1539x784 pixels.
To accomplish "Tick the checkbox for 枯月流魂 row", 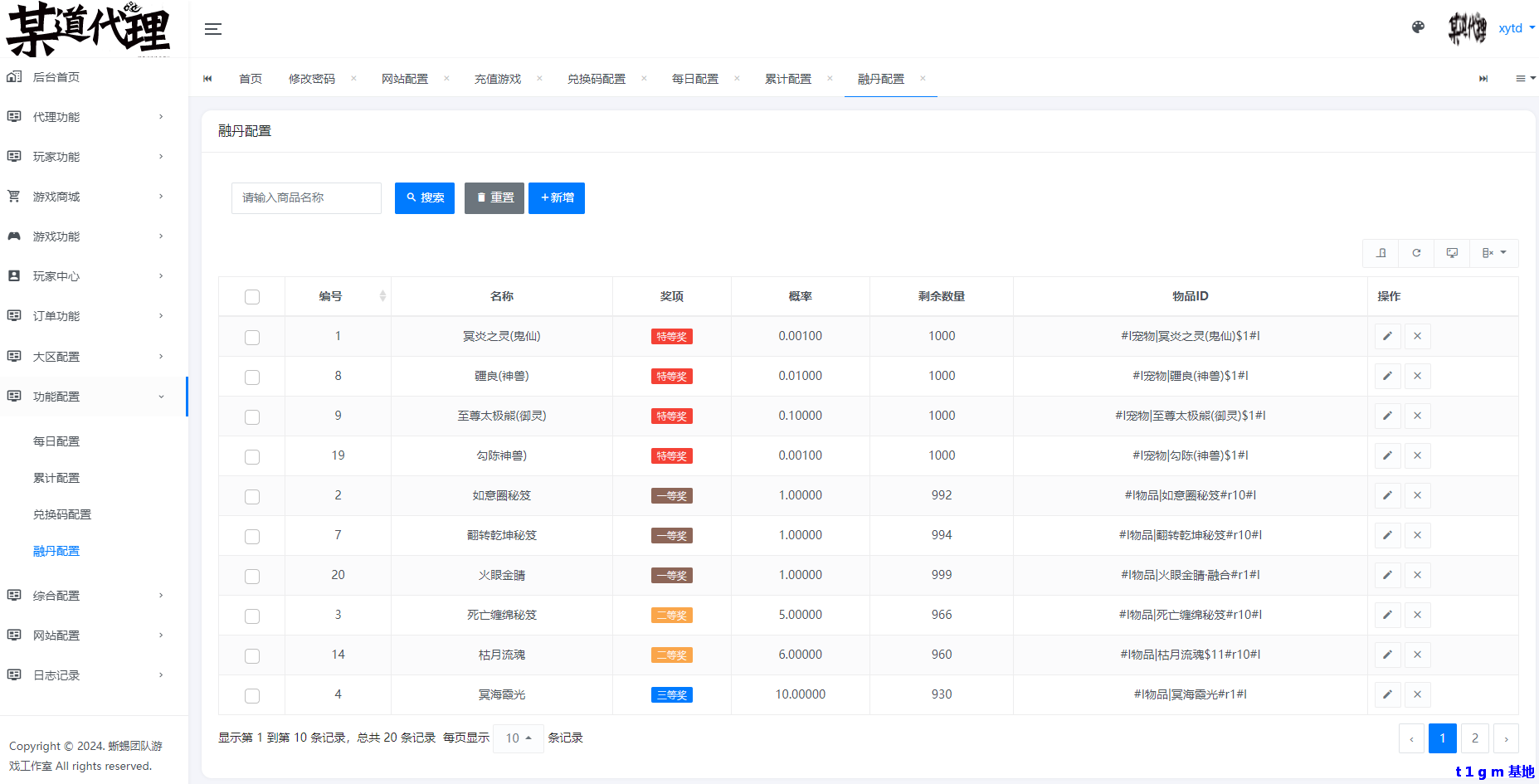I will tap(252, 655).
